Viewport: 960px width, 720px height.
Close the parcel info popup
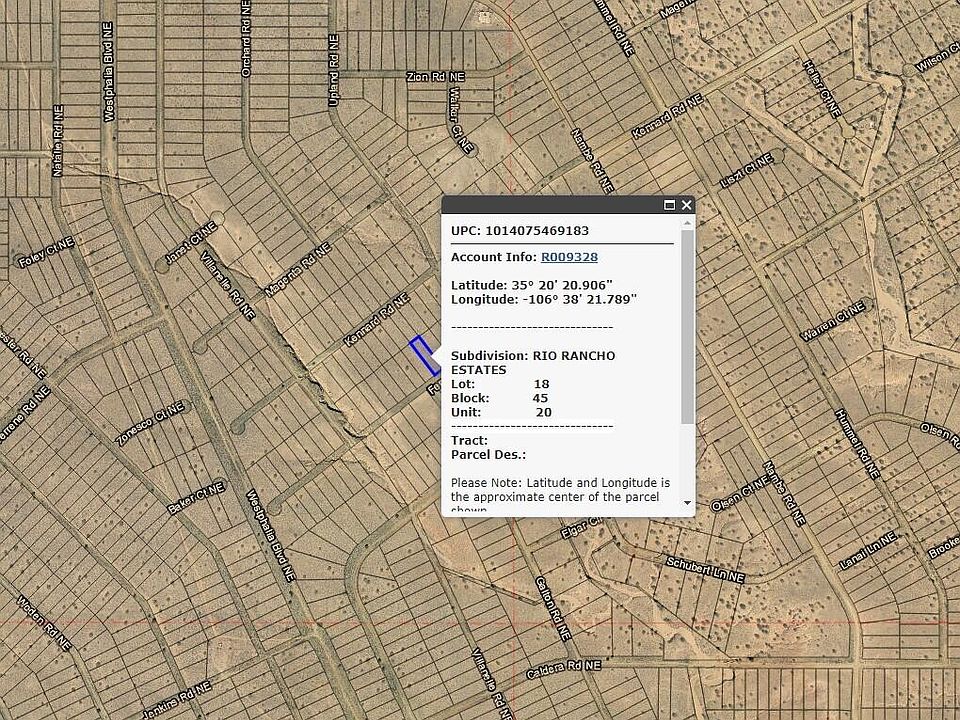pyautogui.click(x=687, y=205)
